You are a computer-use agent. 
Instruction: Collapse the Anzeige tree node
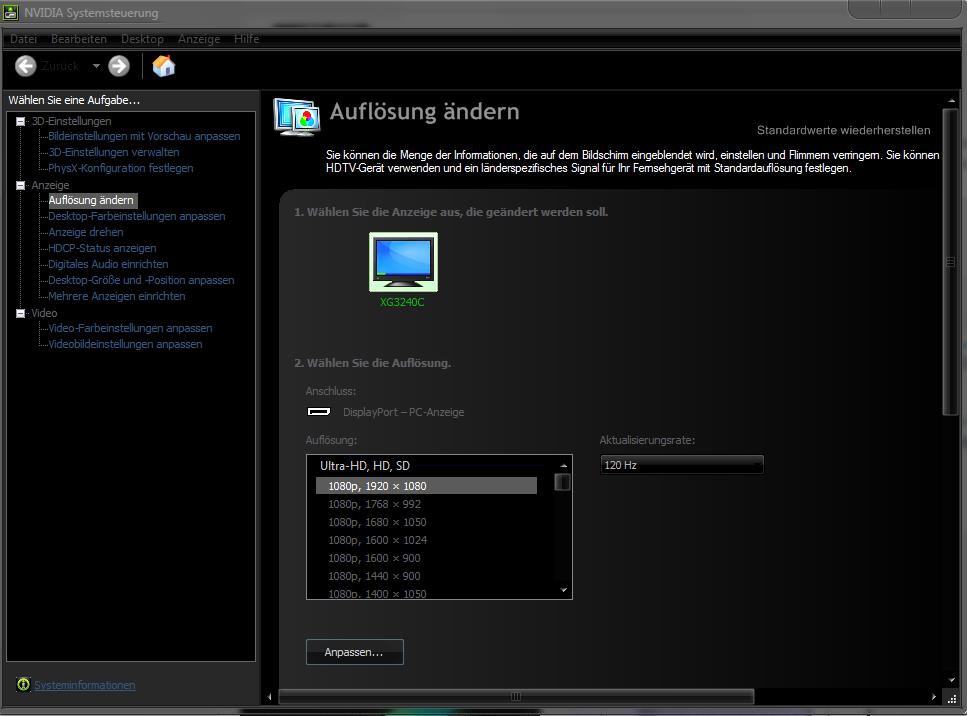click(20, 185)
